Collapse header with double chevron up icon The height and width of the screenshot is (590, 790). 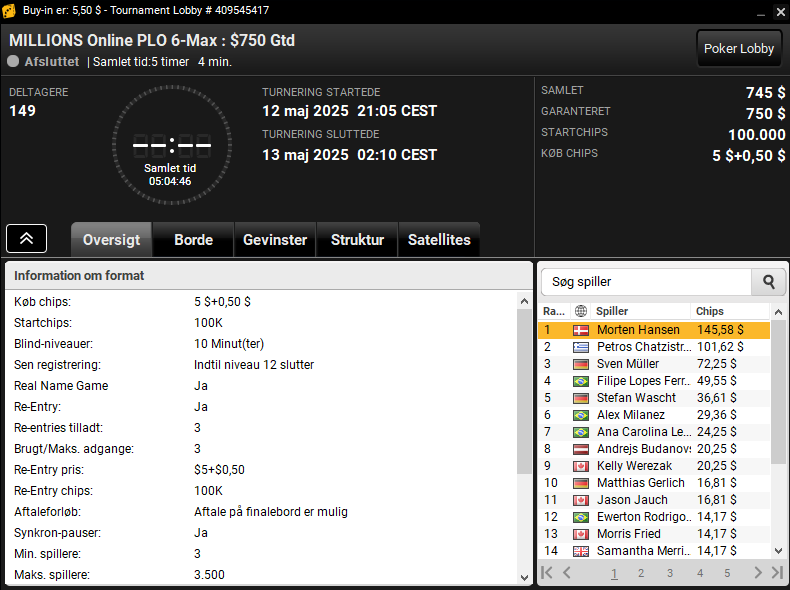[x=27, y=238]
